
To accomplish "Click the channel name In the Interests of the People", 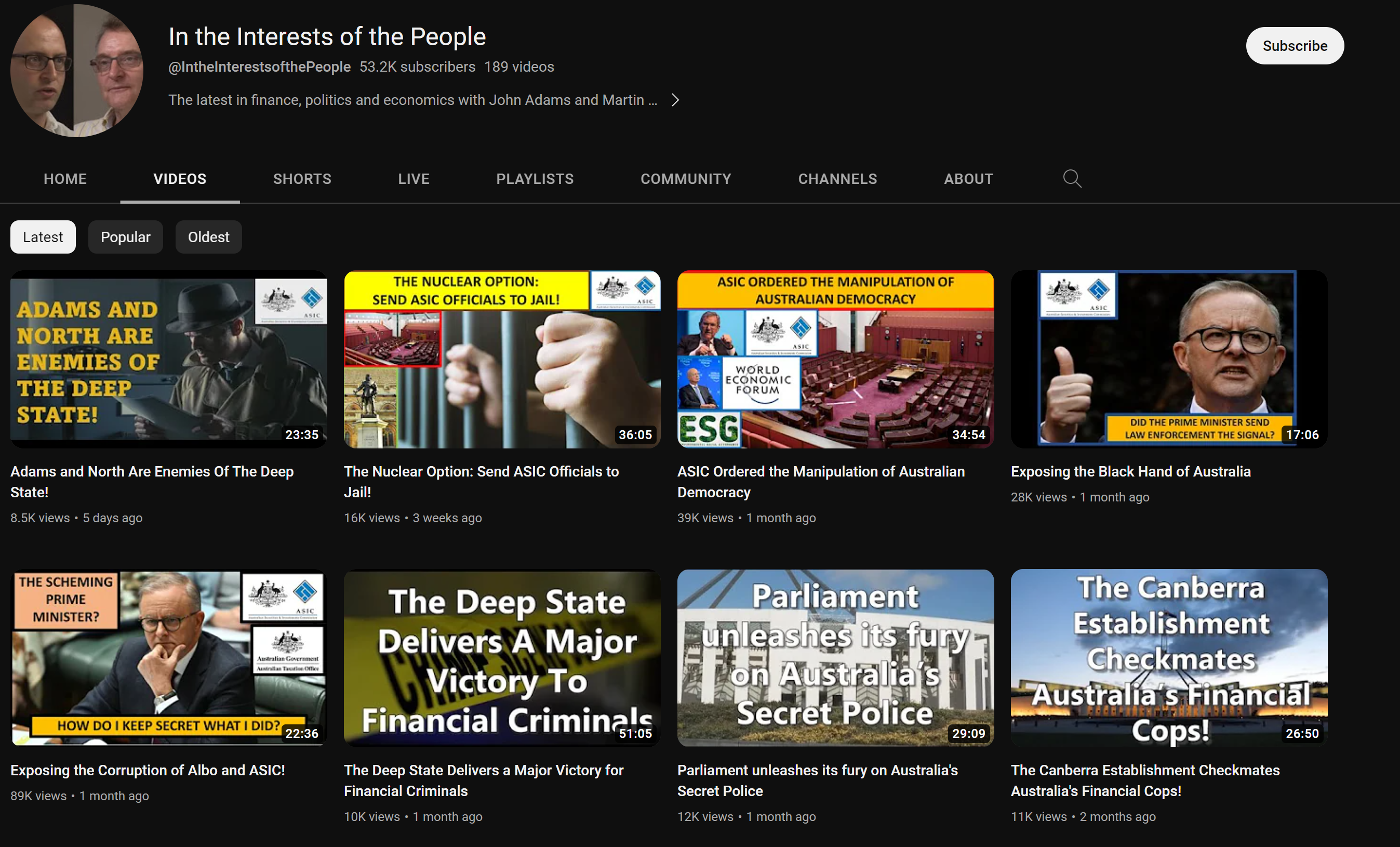I will 327,37.
